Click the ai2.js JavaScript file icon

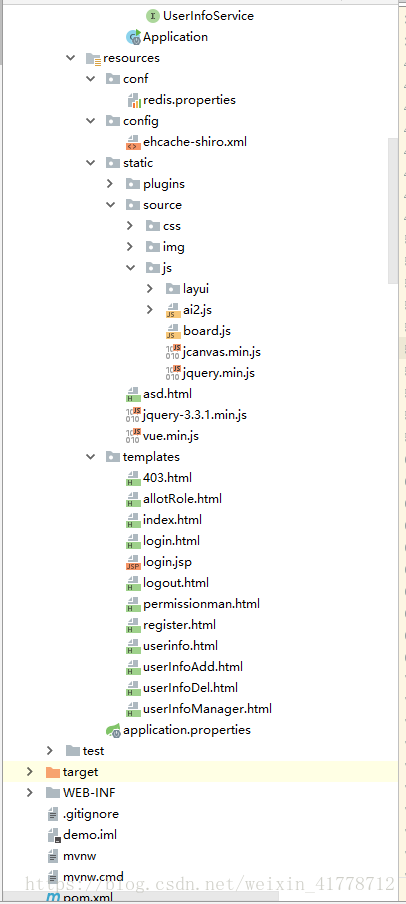(173, 310)
